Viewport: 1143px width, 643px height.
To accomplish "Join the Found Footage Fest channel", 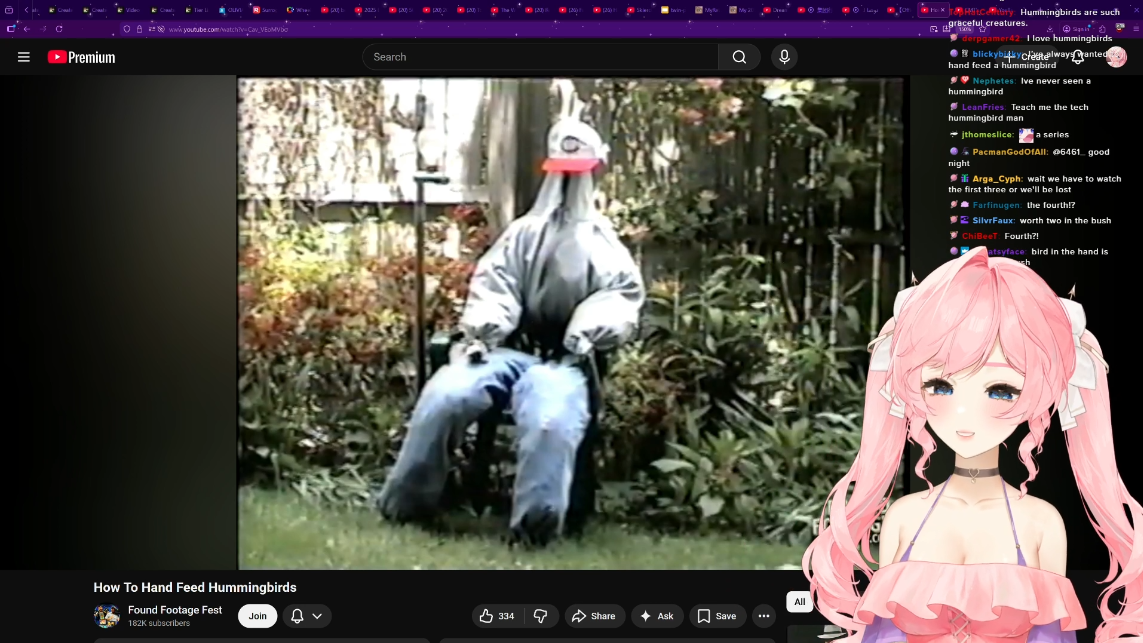I will 257,616.
